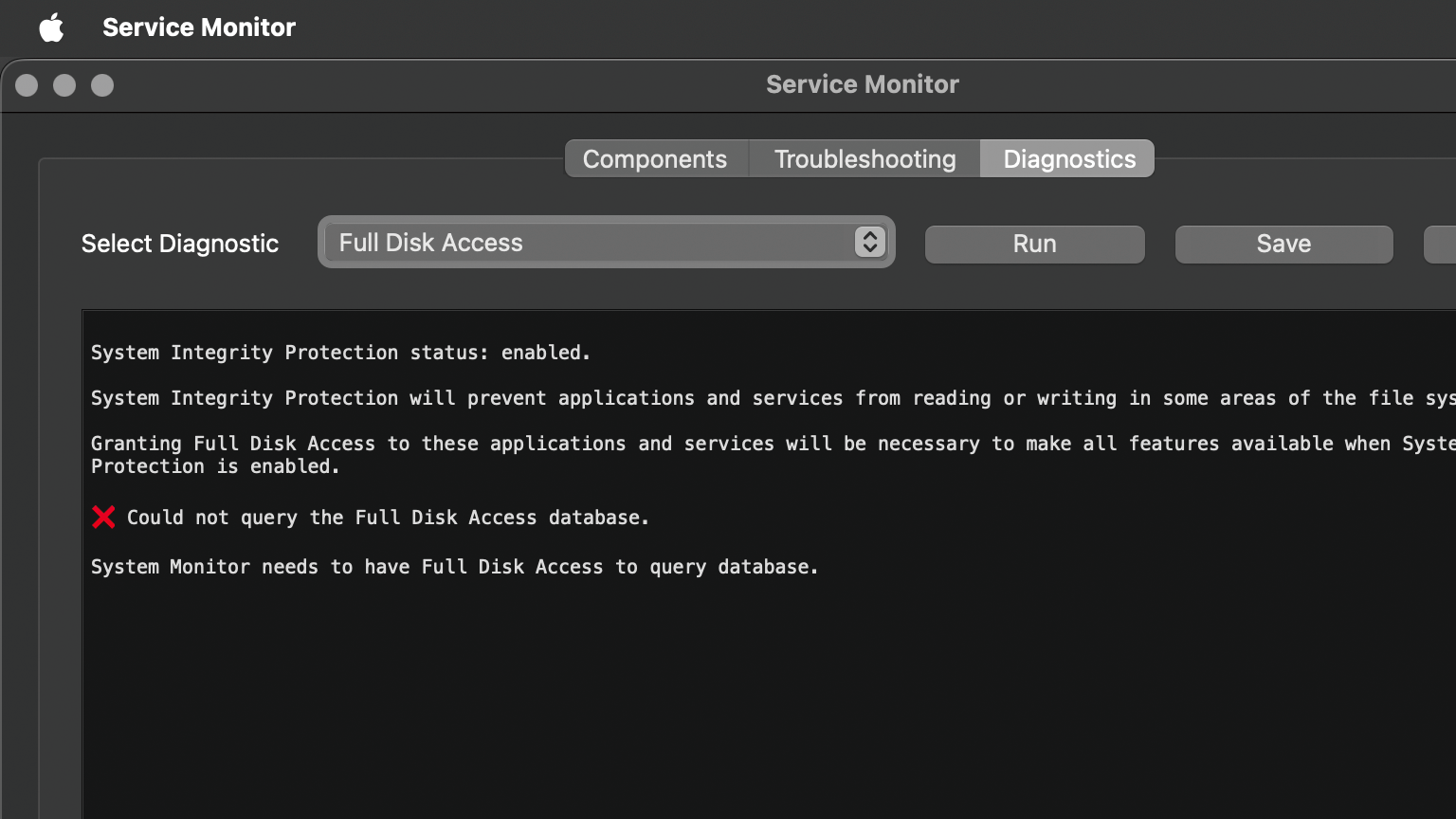The height and width of the screenshot is (819, 1456).
Task: Click the window zoom button
Action: (x=102, y=85)
